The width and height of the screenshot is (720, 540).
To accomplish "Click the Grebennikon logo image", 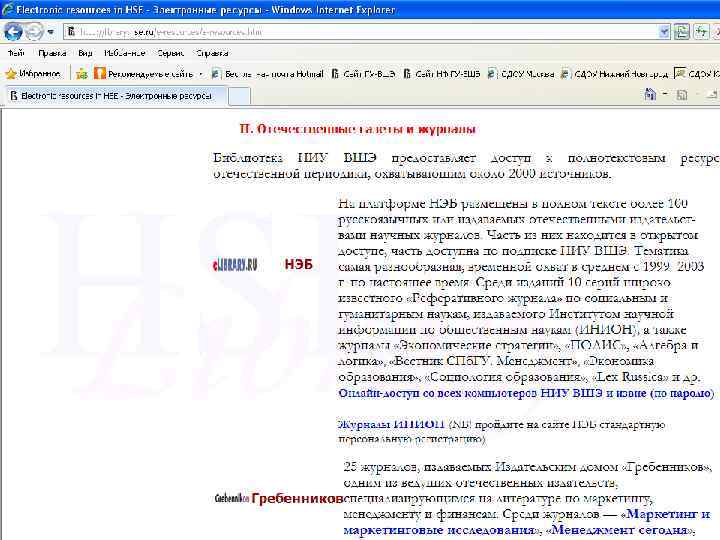I will pos(232,498).
